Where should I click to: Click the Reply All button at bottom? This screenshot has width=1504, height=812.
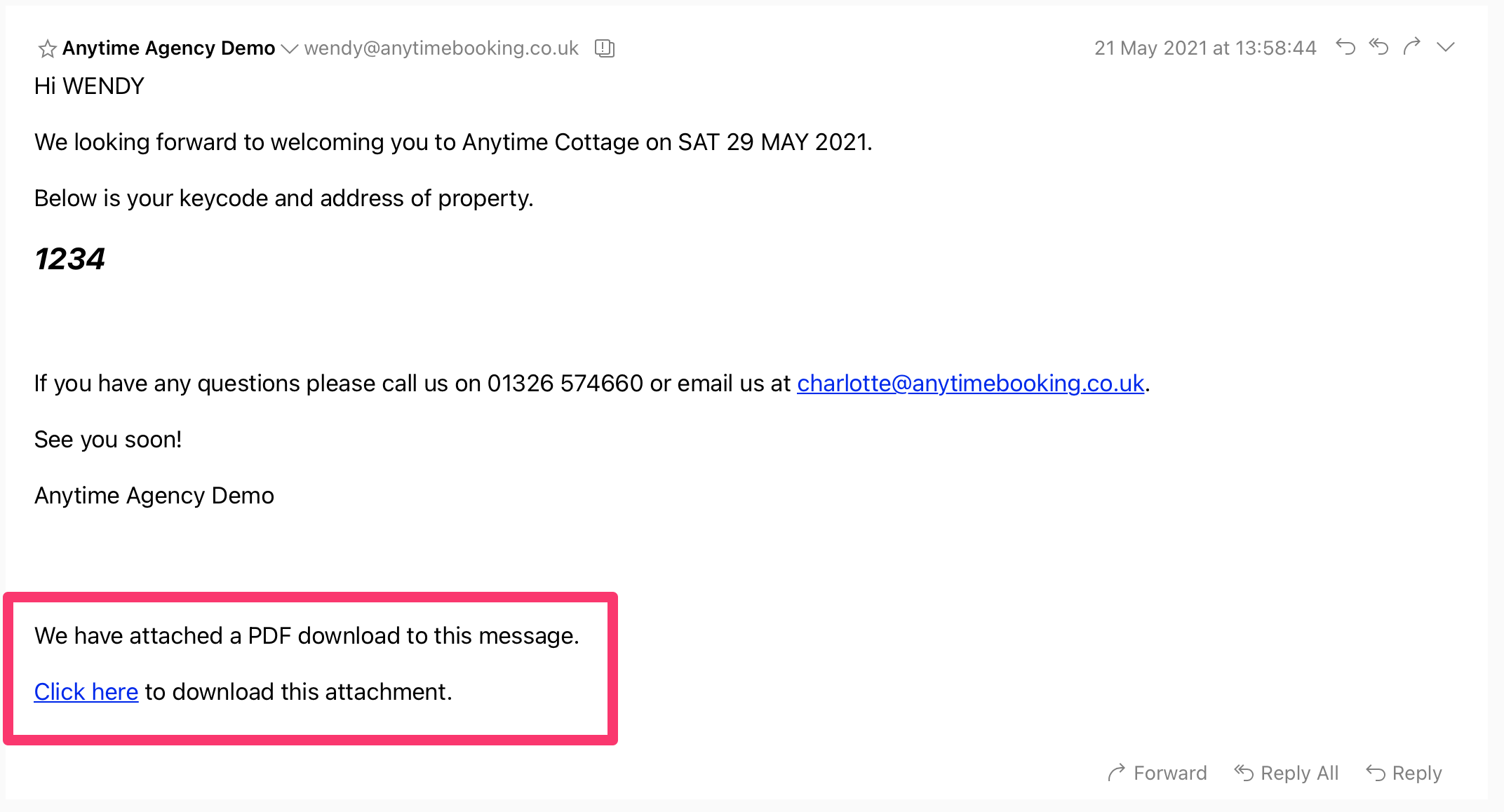click(1287, 773)
